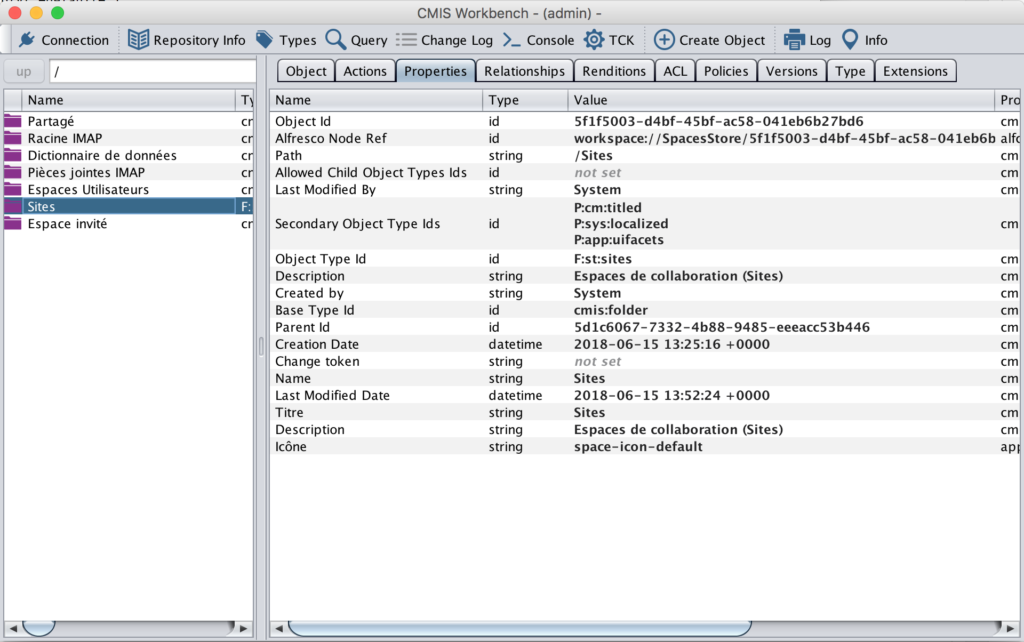
Task: Select Espaces Utilisateurs folder name
Action: (x=88, y=189)
